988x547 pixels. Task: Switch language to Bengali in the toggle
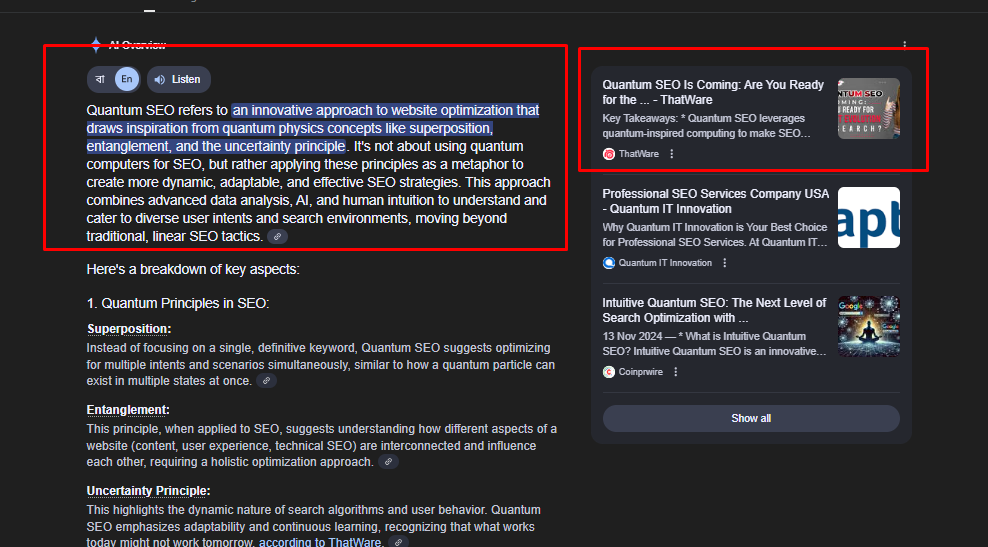click(x=100, y=79)
